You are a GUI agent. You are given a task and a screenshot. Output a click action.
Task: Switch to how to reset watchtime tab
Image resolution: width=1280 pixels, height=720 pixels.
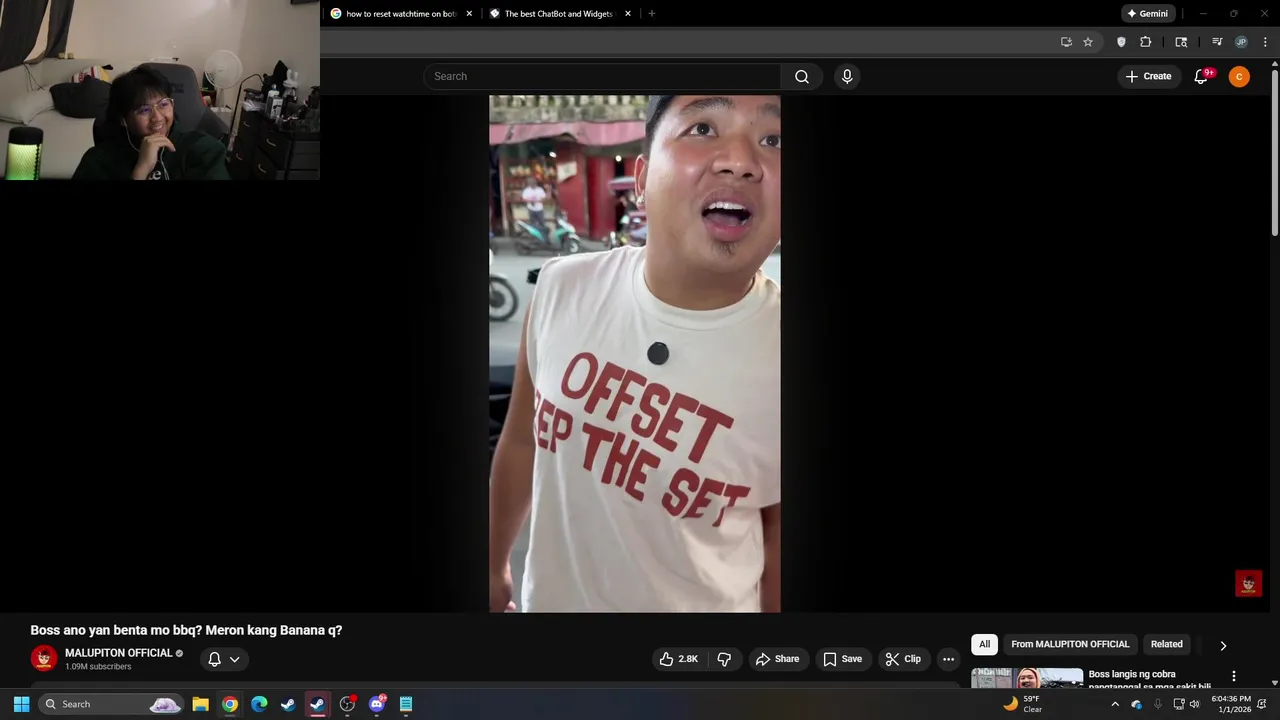coord(400,14)
